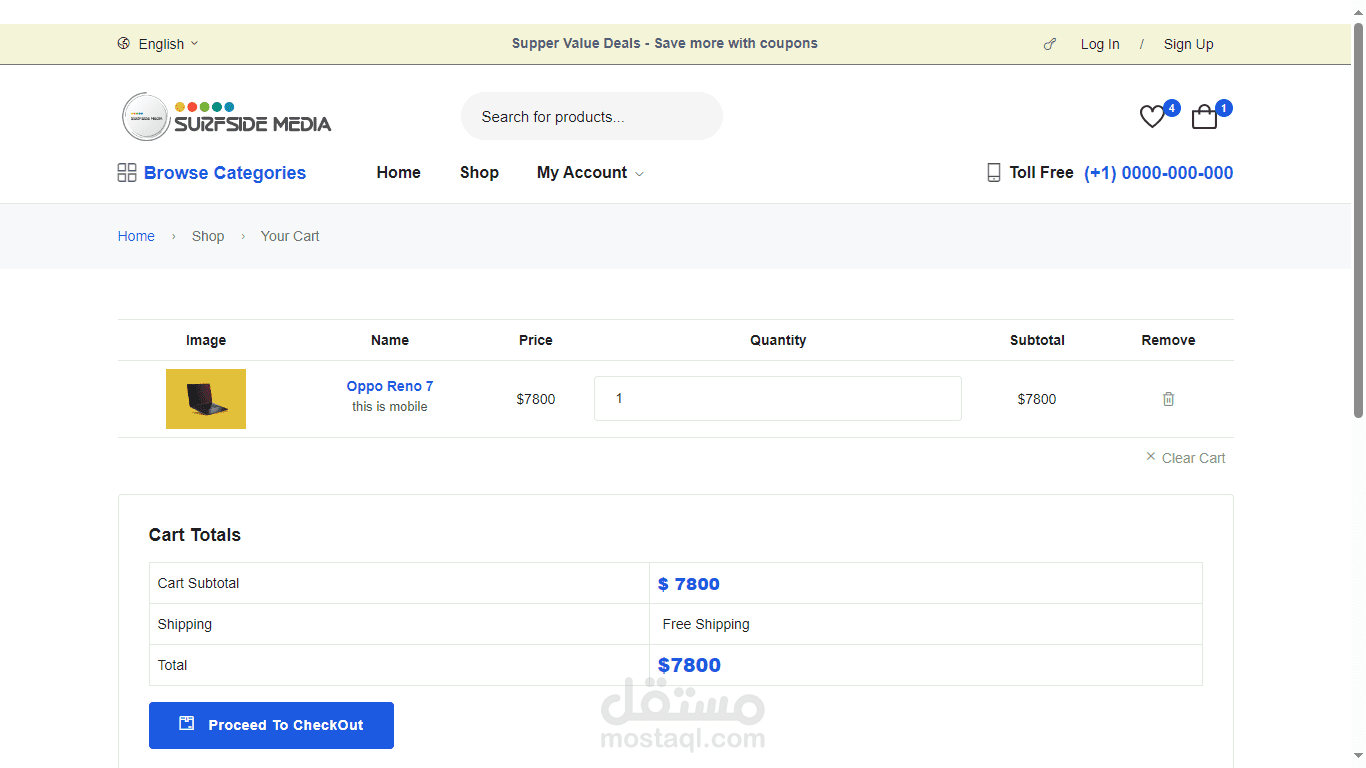Call the toll free number (+1) 0000-000-000
The width and height of the screenshot is (1366, 768).
1158,173
